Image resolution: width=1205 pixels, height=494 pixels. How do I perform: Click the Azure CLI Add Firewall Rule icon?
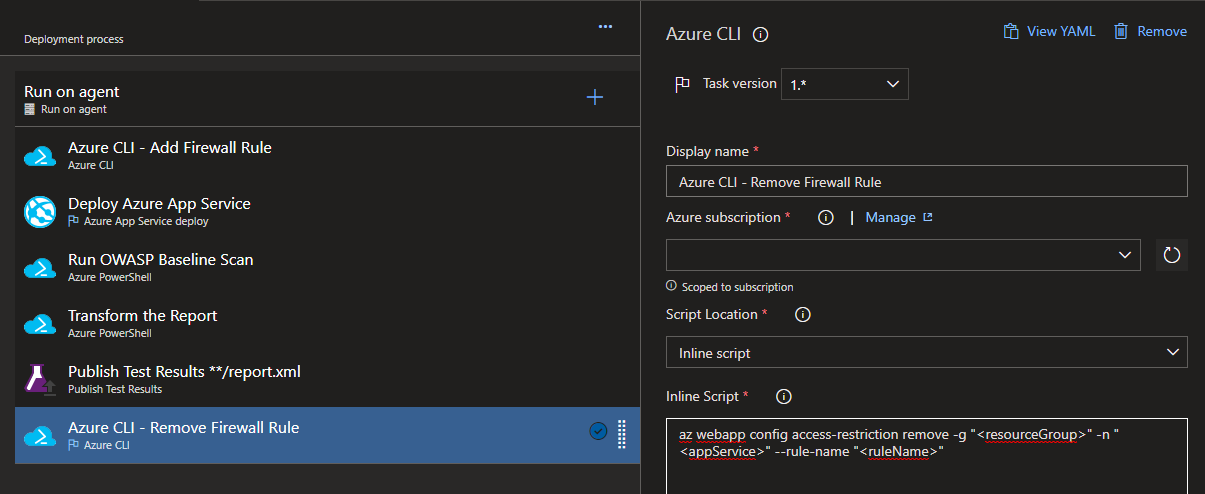pos(40,155)
